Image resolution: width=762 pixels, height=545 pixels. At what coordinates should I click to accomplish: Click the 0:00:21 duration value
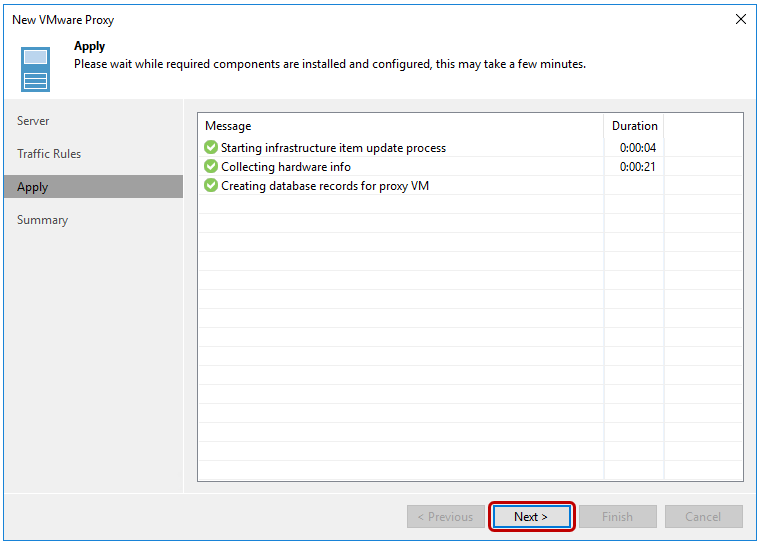(638, 167)
